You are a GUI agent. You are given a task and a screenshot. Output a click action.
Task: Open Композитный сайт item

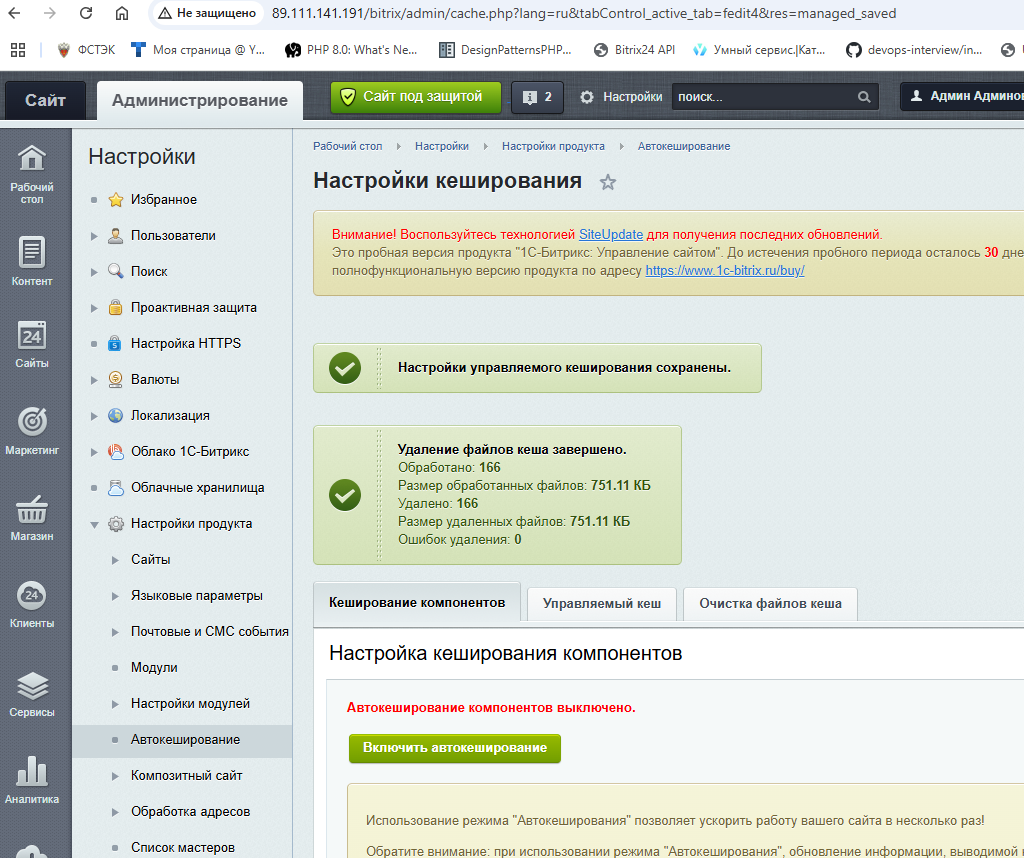coord(186,776)
